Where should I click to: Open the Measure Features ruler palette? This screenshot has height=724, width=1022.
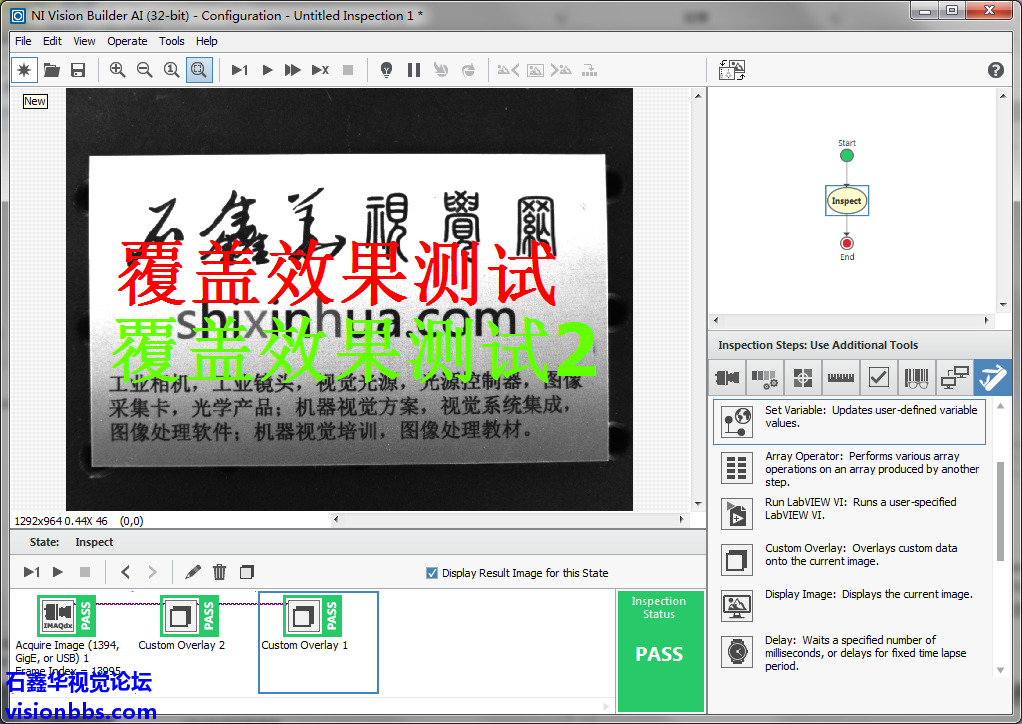(841, 377)
